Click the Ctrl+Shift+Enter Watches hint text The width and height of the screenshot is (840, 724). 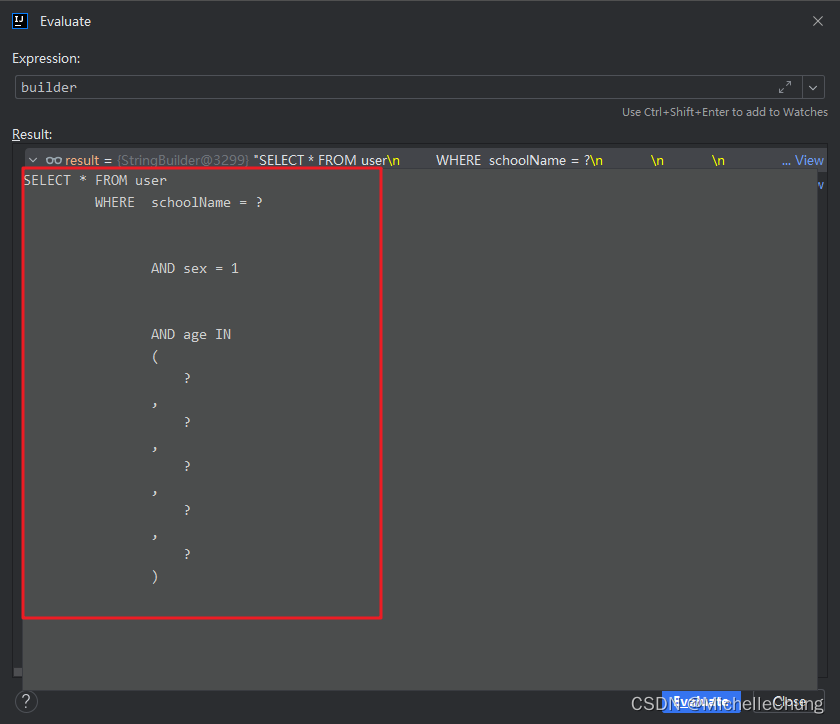(x=725, y=112)
